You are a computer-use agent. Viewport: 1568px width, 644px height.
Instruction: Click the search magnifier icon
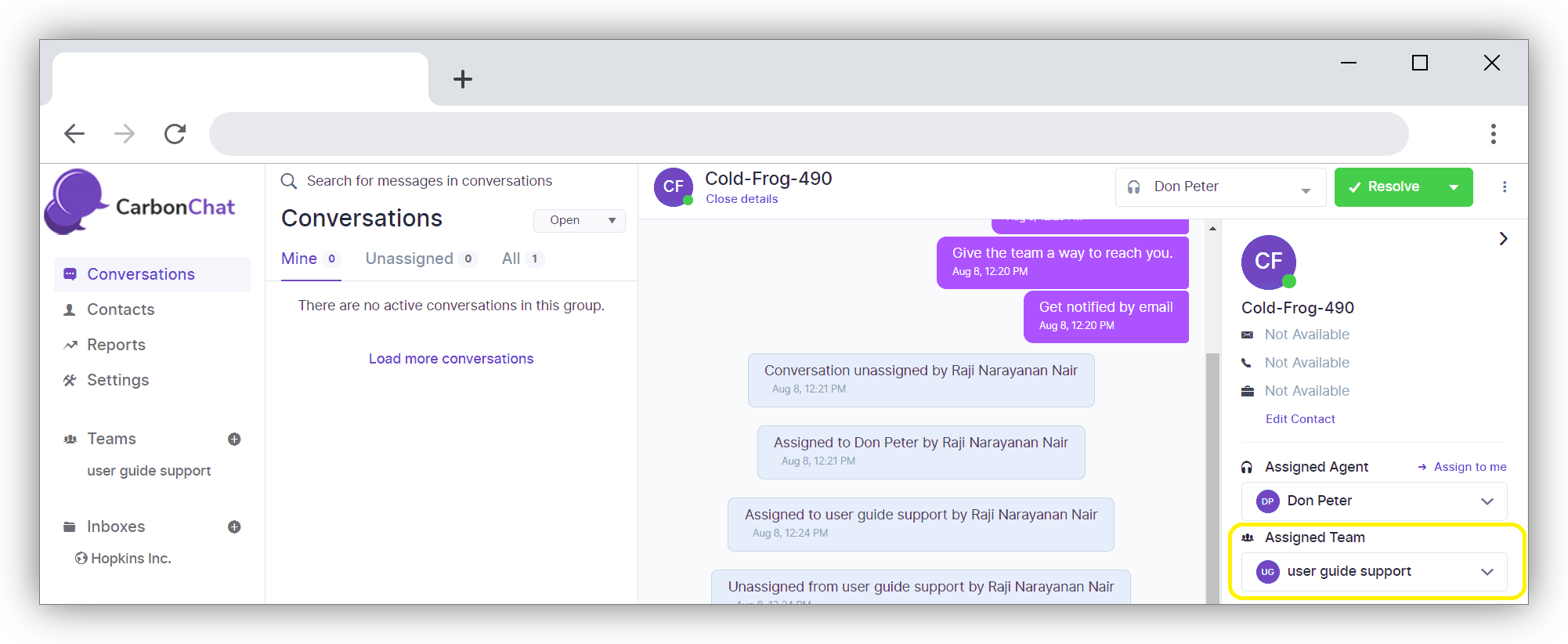[289, 182]
